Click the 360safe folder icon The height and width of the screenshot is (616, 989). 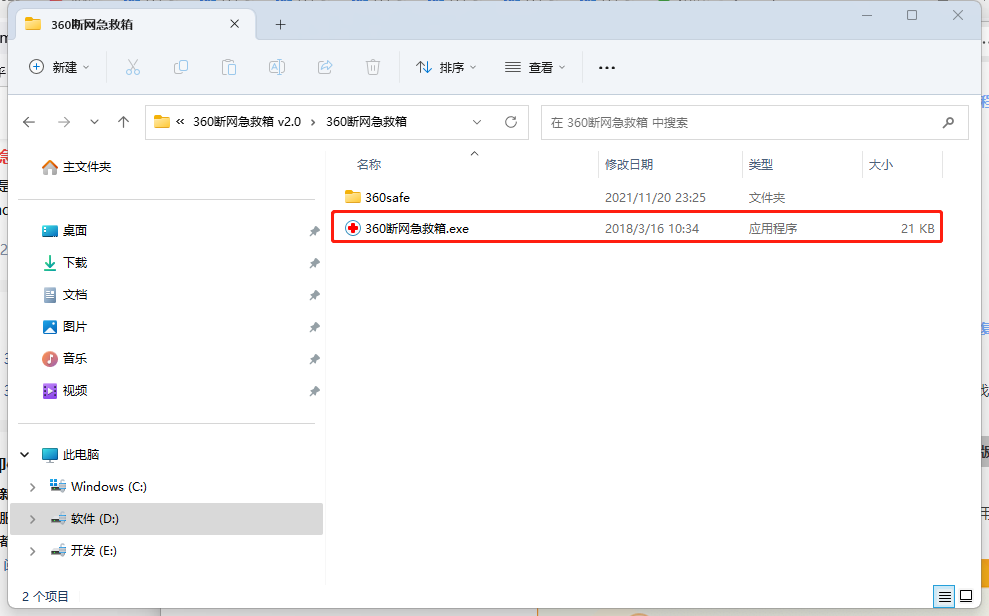pyautogui.click(x=353, y=197)
